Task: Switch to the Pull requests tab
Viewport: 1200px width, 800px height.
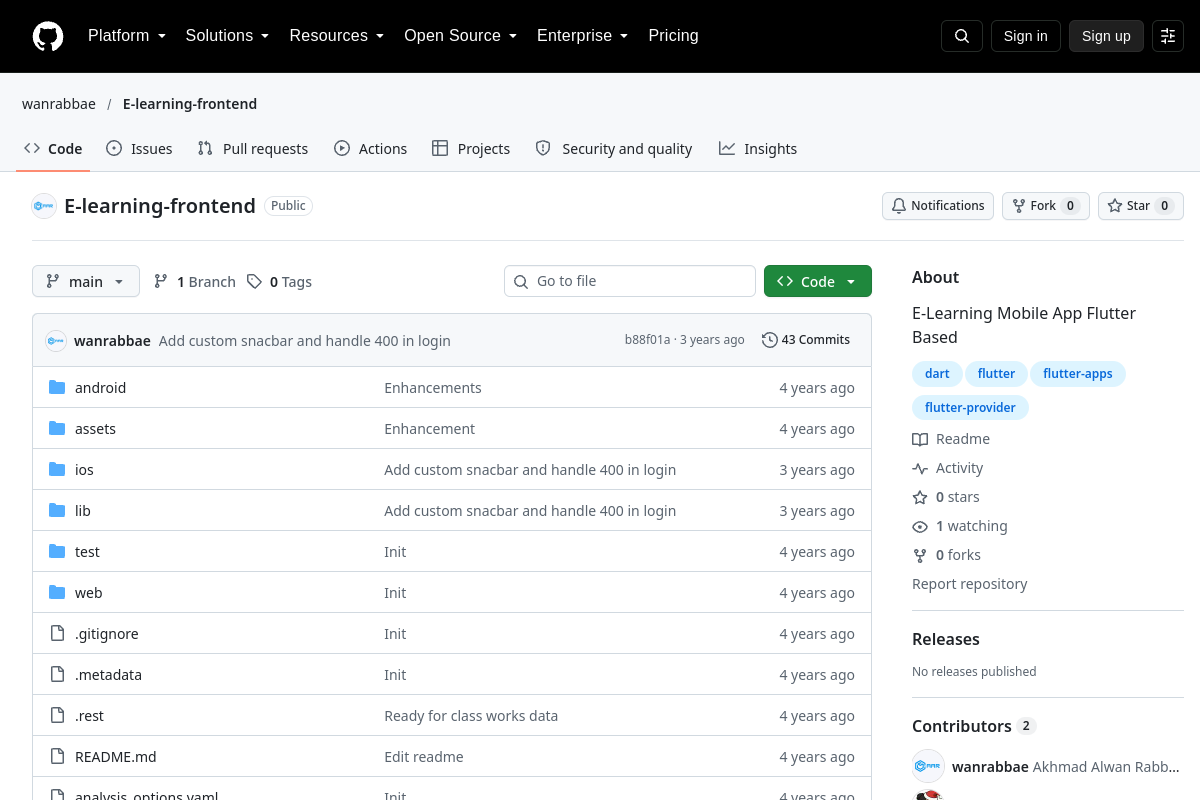Action: point(253,149)
